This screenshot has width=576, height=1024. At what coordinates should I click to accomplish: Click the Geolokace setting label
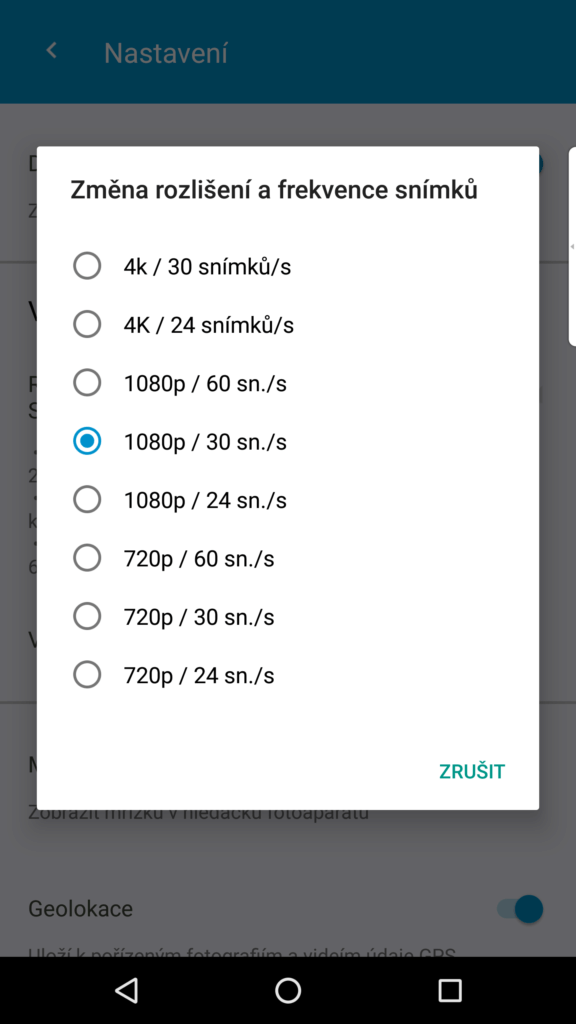[x=80, y=908]
